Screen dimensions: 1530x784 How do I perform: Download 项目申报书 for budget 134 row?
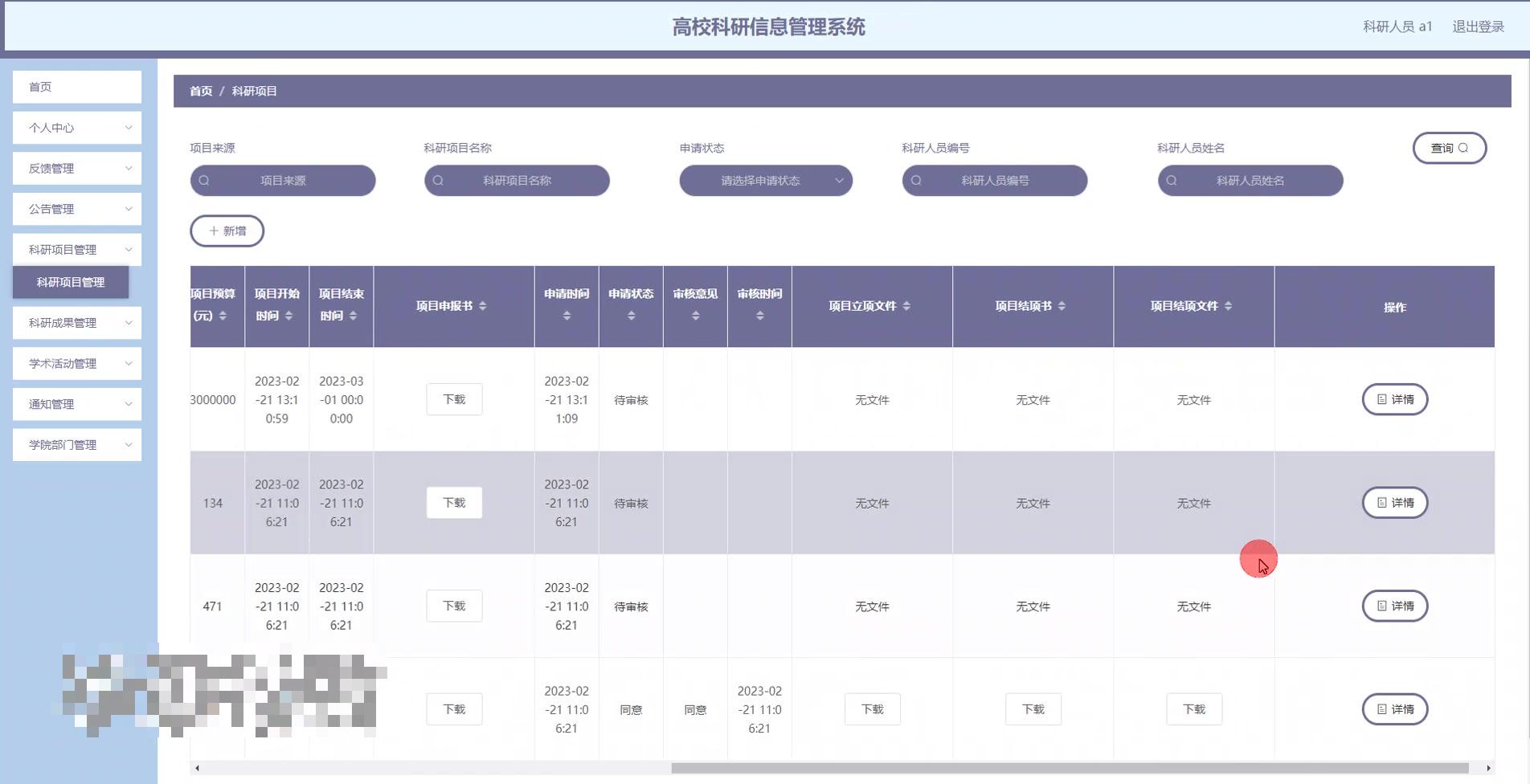click(x=454, y=503)
